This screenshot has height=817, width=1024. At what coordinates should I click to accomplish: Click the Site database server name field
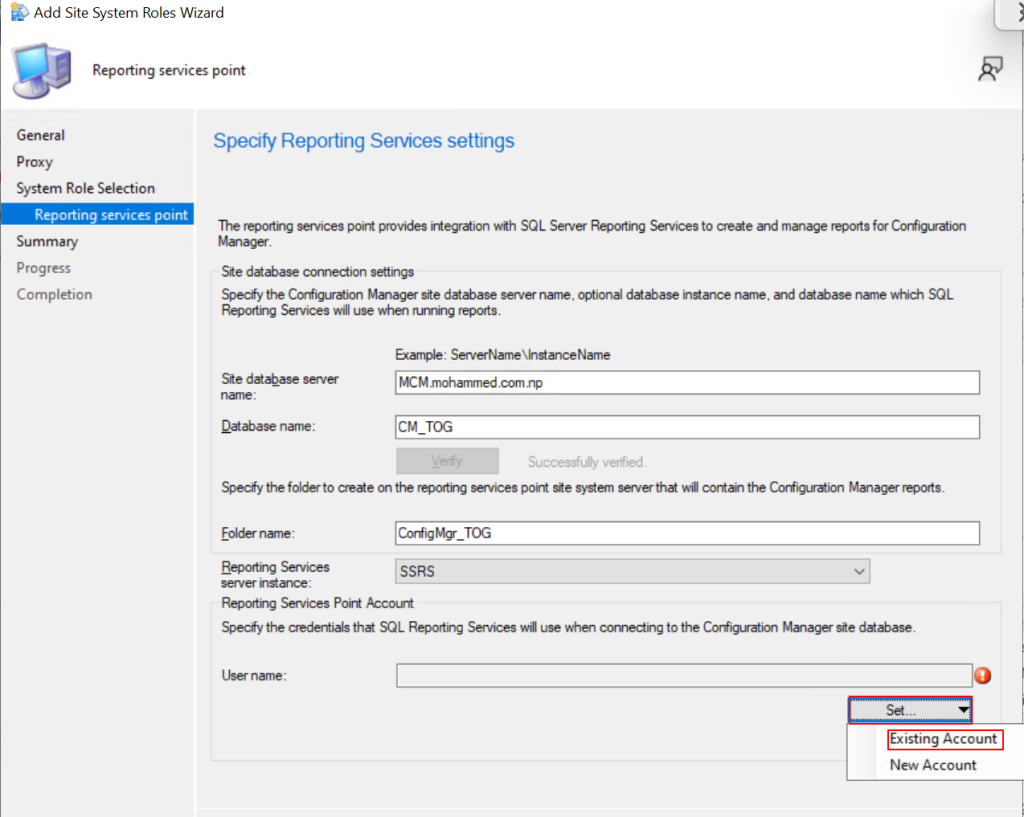tap(687, 383)
